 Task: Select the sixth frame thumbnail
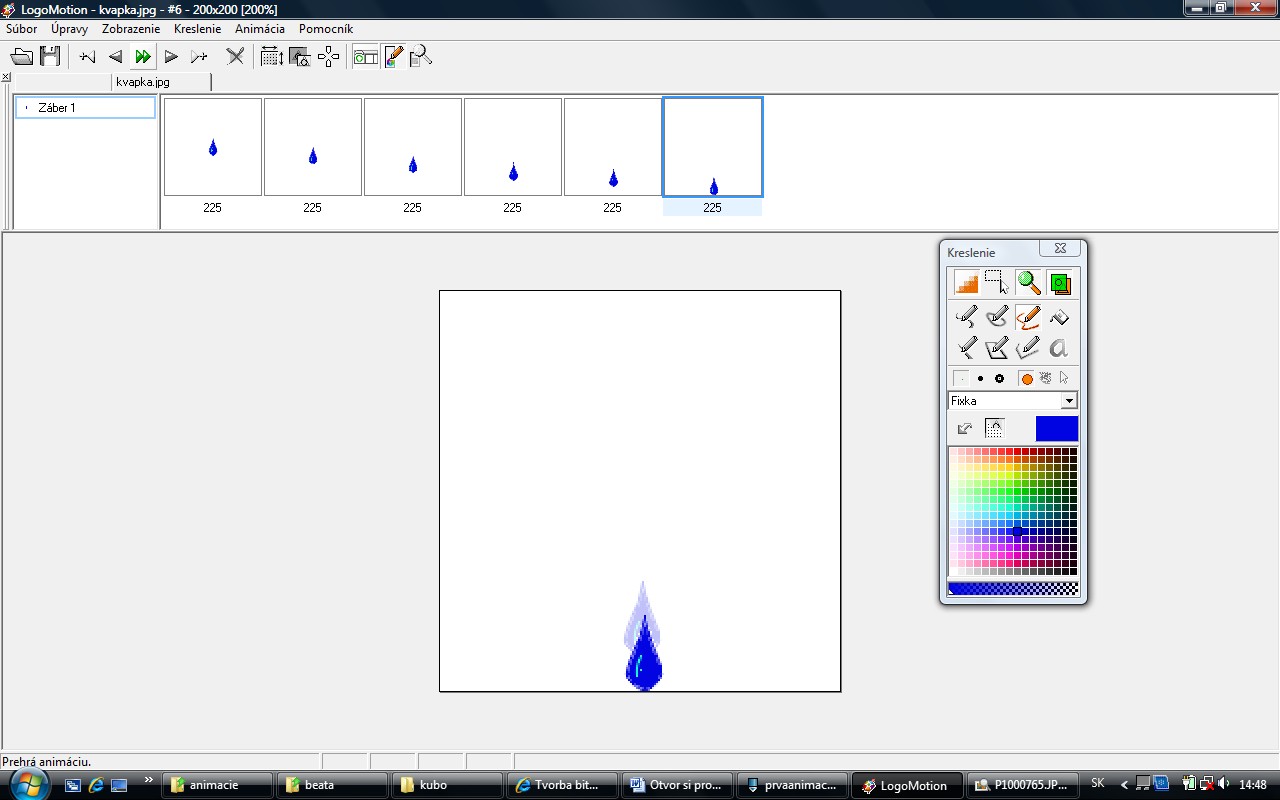point(713,147)
